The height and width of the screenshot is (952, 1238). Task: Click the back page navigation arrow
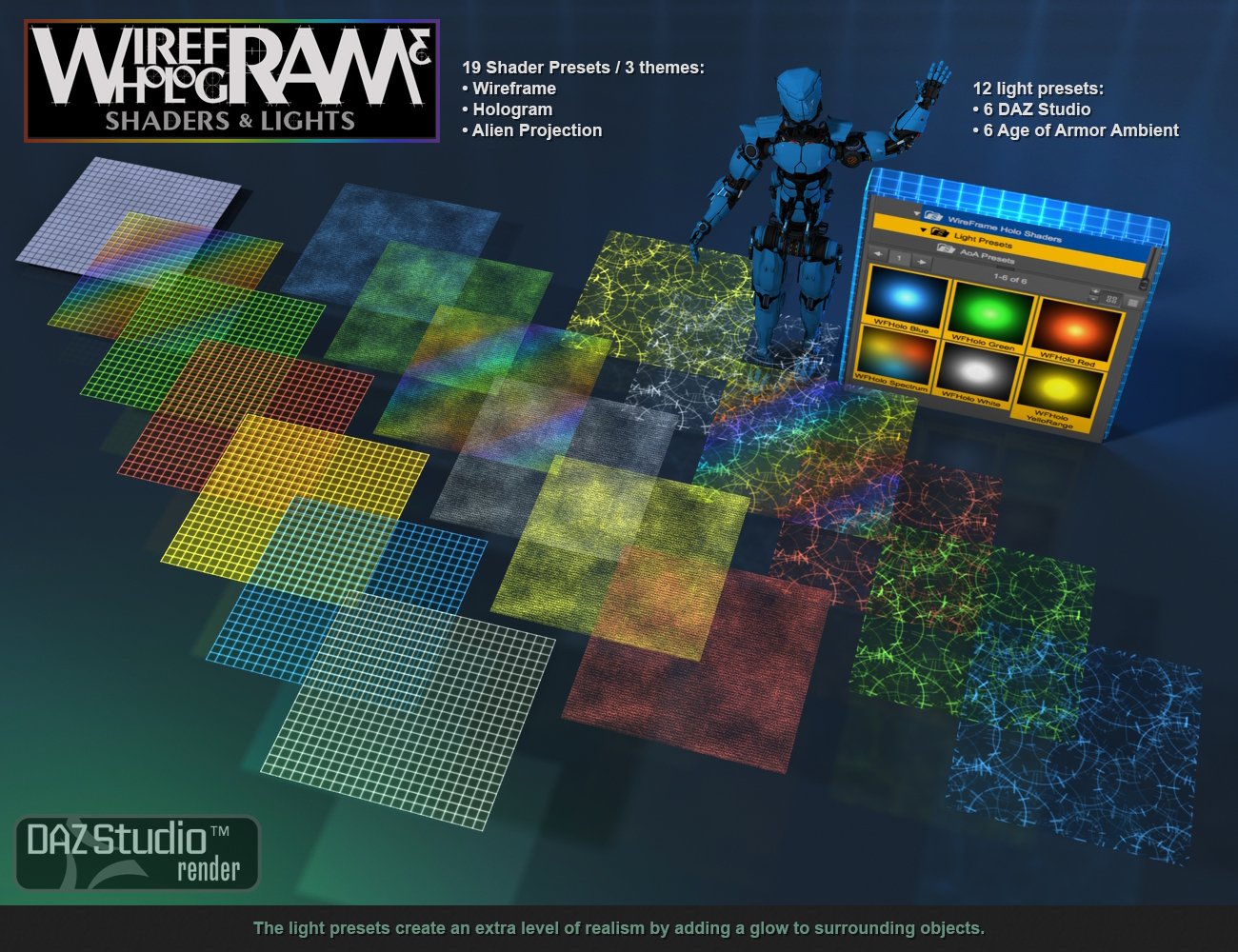[877, 255]
